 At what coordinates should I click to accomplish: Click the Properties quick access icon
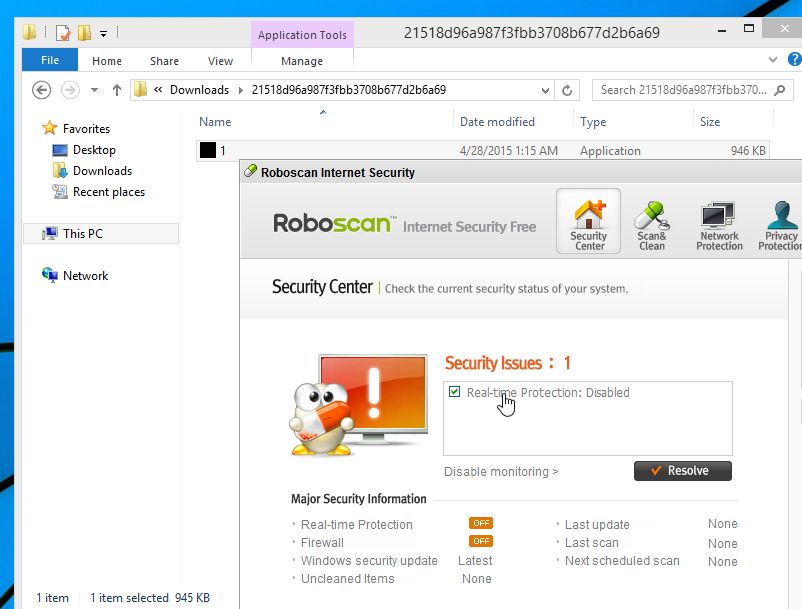pyautogui.click(x=63, y=33)
